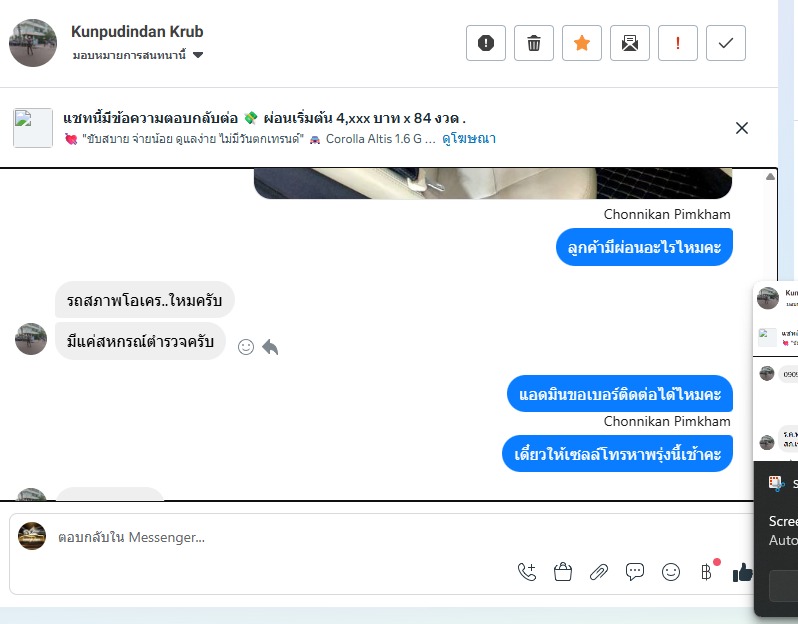
Task: Open emoji picker in the reply bar
Action: pos(671,572)
